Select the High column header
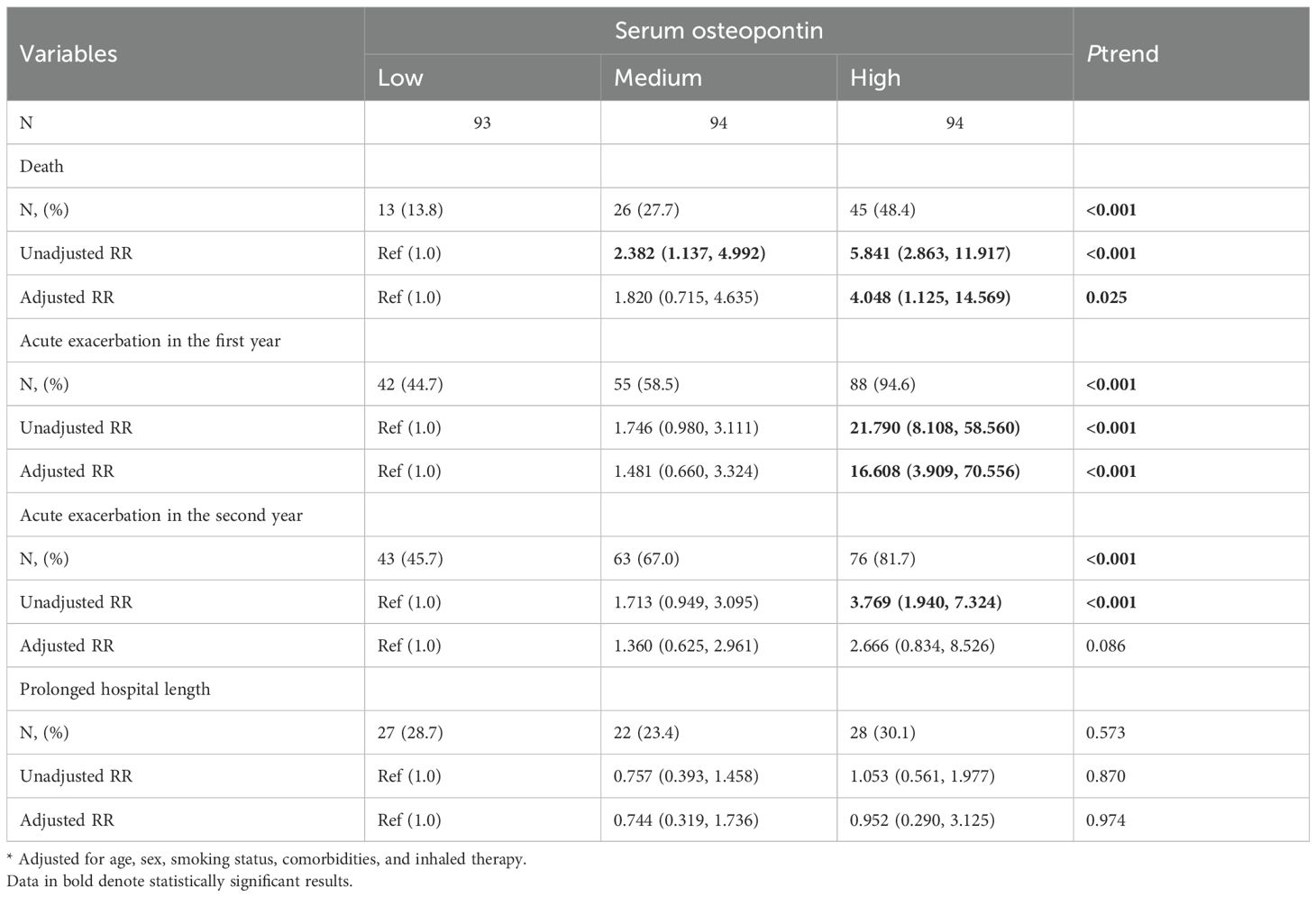 pyautogui.click(x=875, y=78)
